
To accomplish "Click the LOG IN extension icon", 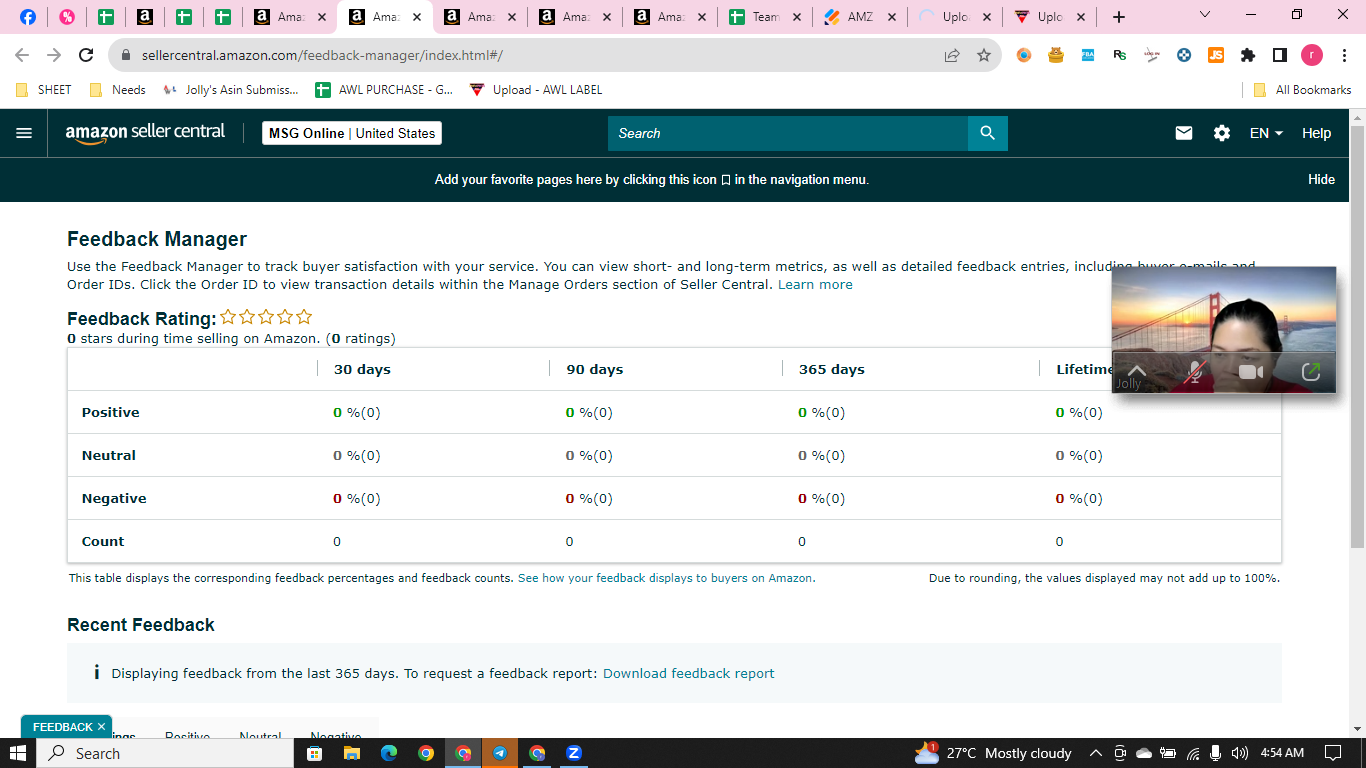I will [x=1152, y=55].
